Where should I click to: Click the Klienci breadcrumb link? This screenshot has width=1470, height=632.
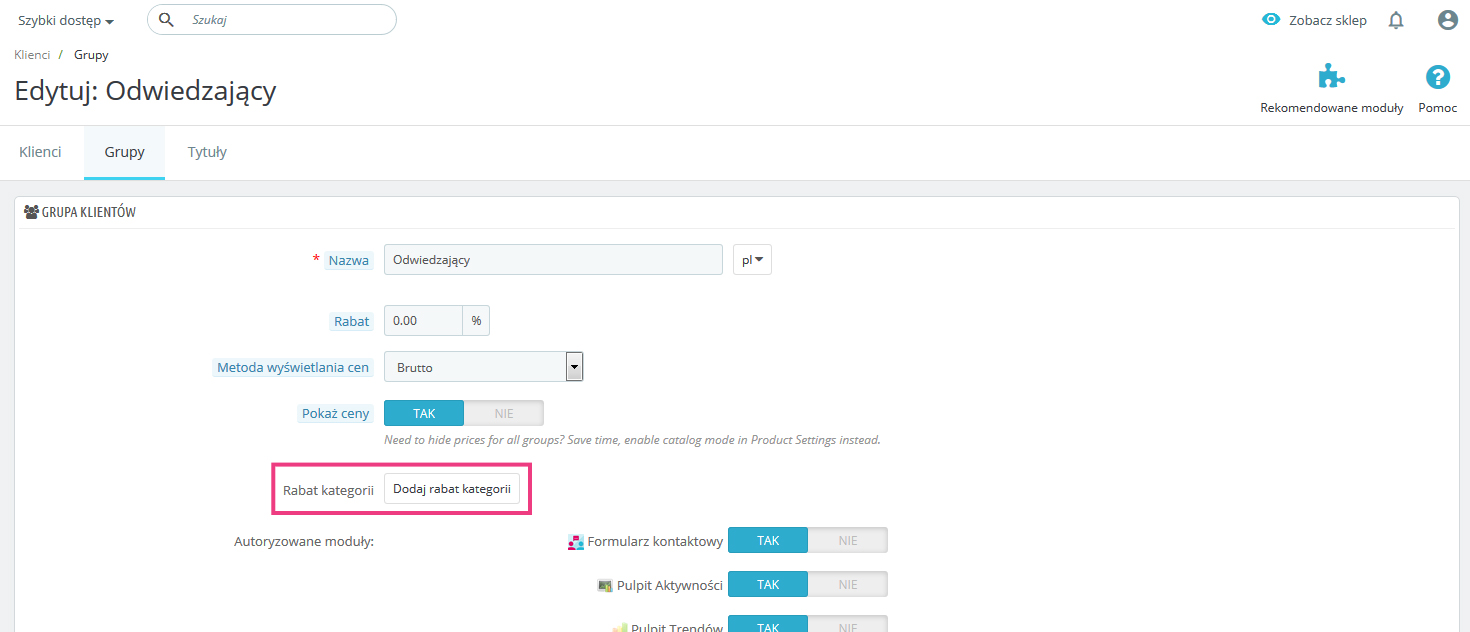pos(32,55)
